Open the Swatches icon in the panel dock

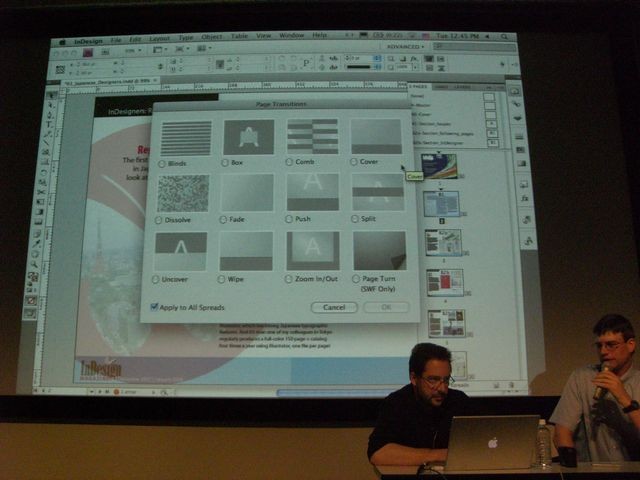coord(521,150)
